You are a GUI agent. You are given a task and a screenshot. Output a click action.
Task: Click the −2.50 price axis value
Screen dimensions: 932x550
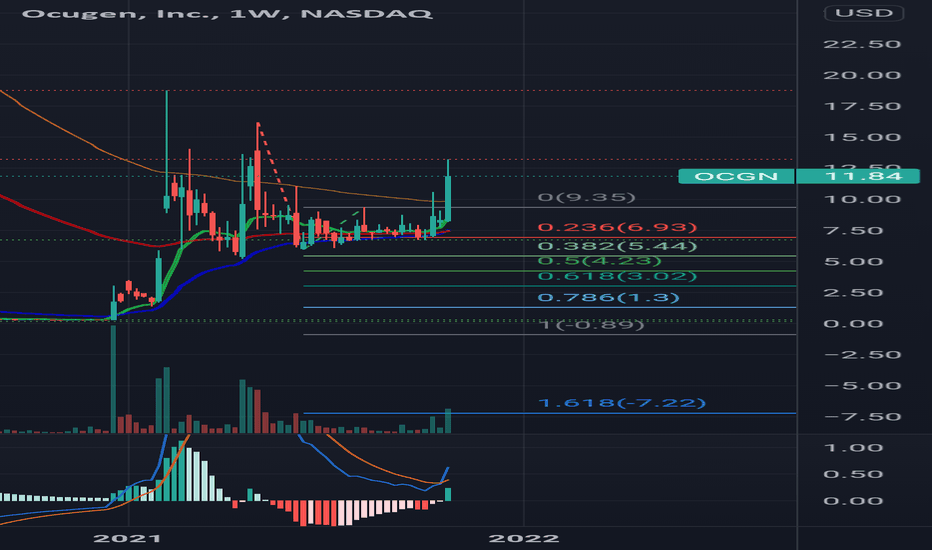tap(862, 355)
